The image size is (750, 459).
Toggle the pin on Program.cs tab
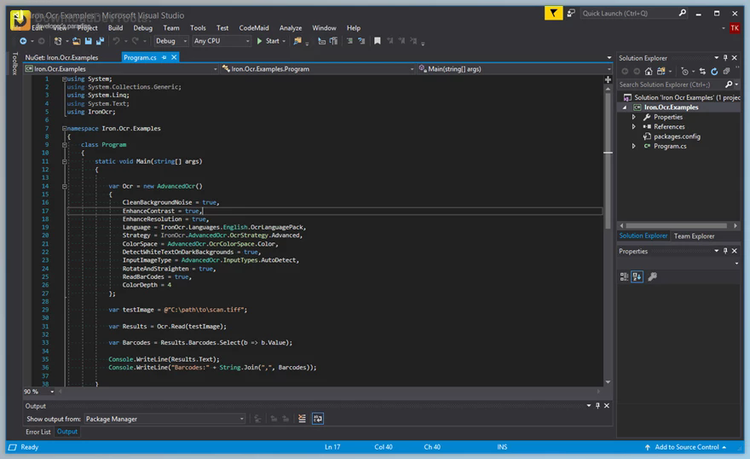click(164, 57)
